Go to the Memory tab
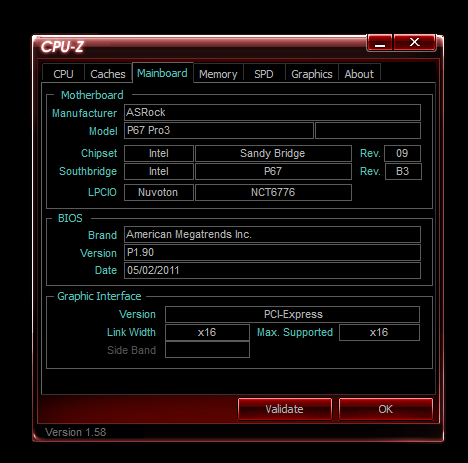The height and width of the screenshot is (463, 468). [218, 74]
